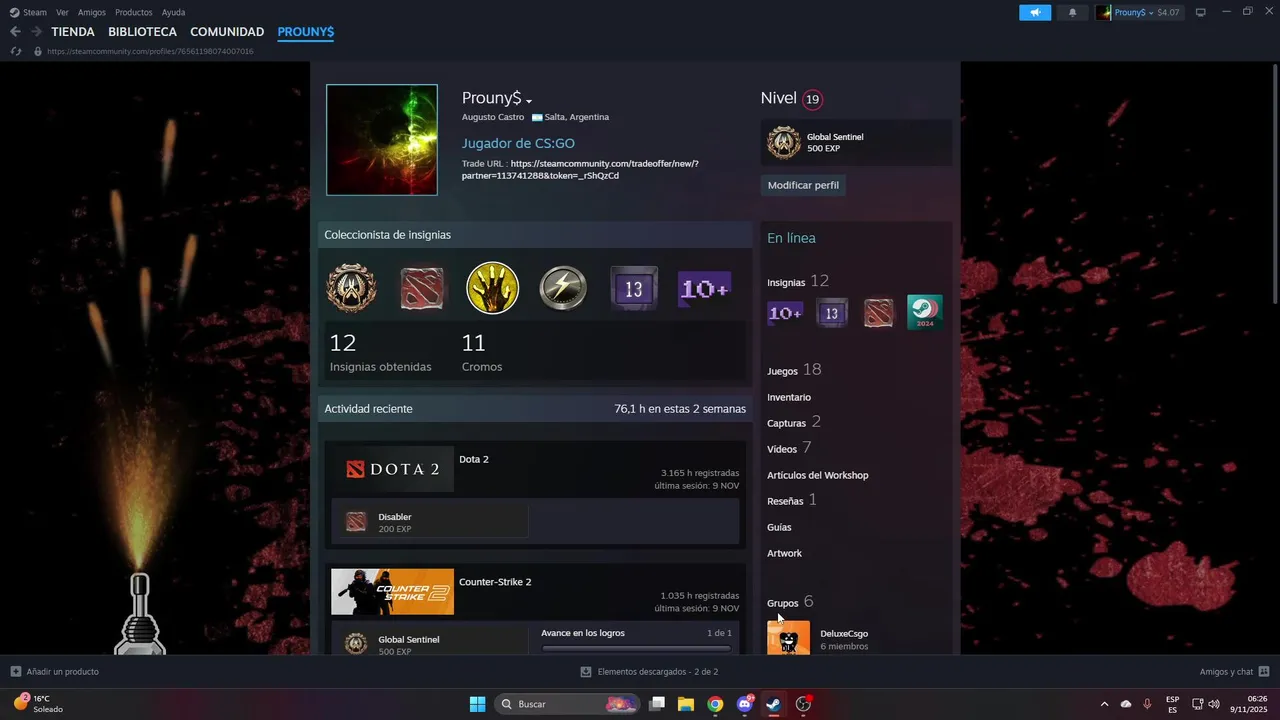This screenshot has width=1280, height=720.
Task: Click the announcements megaphone button
Action: [x=1035, y=12]
